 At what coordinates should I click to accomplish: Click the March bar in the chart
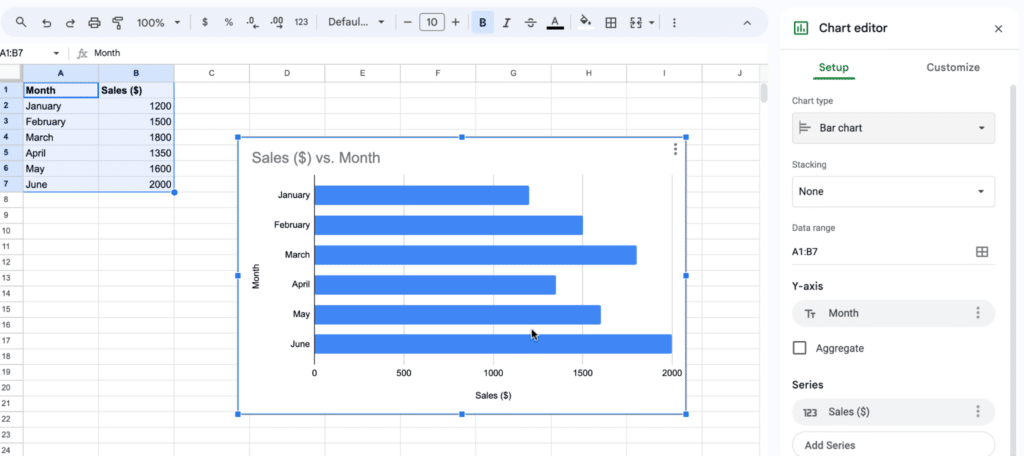475,255
